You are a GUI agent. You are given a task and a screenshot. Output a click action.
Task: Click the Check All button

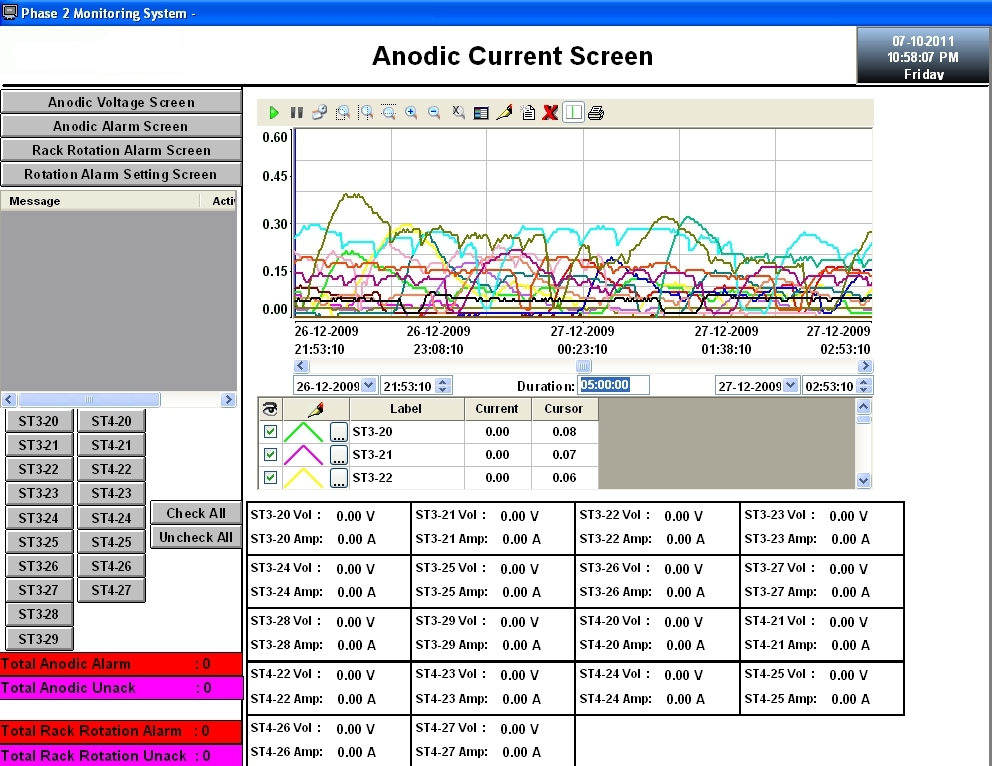point(196,513)
